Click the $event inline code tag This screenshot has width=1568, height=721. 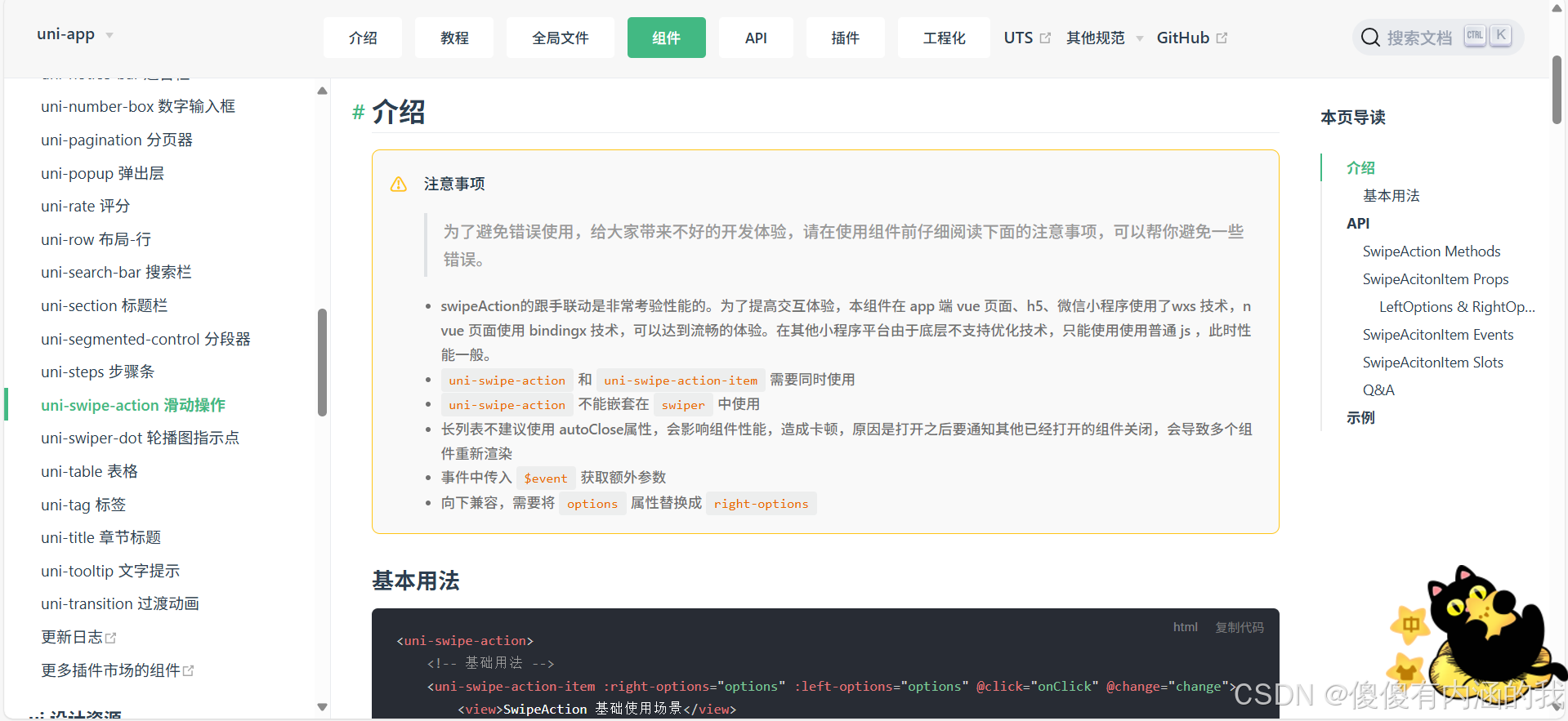[x=546, y=478]
